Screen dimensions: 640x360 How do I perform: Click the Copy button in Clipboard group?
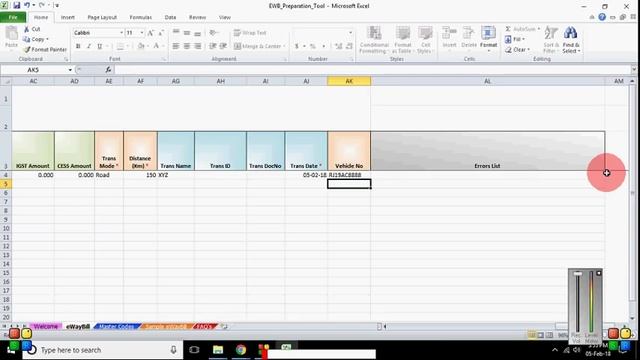click(x=36, y=39)
